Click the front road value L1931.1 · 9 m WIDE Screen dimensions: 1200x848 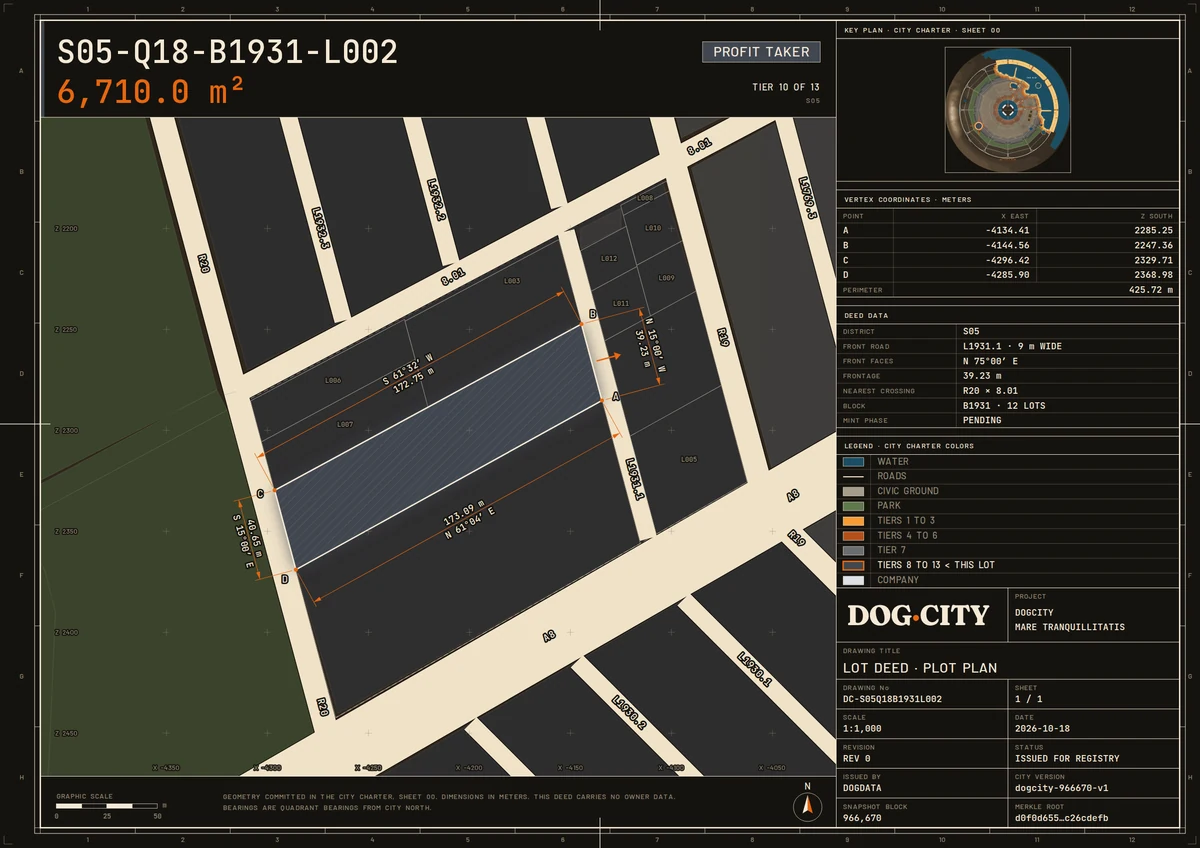[x=1012, y=346]
